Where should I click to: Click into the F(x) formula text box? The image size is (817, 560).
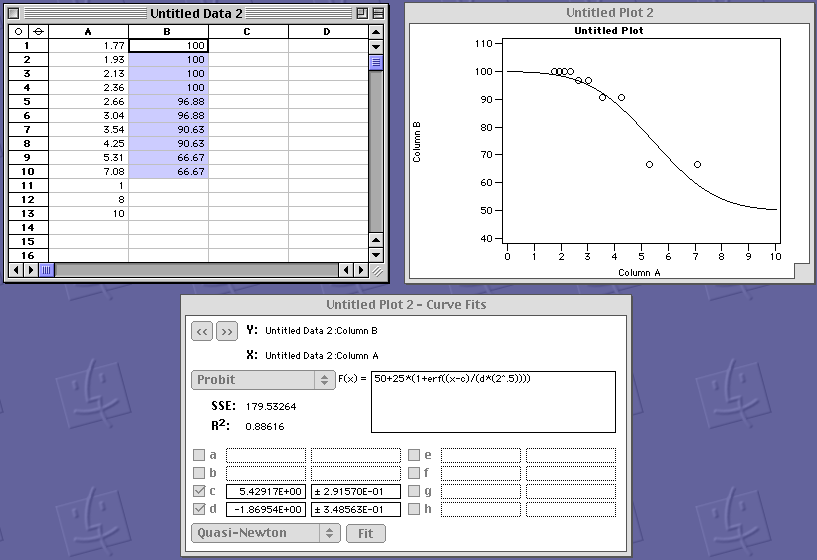(492, 402)
